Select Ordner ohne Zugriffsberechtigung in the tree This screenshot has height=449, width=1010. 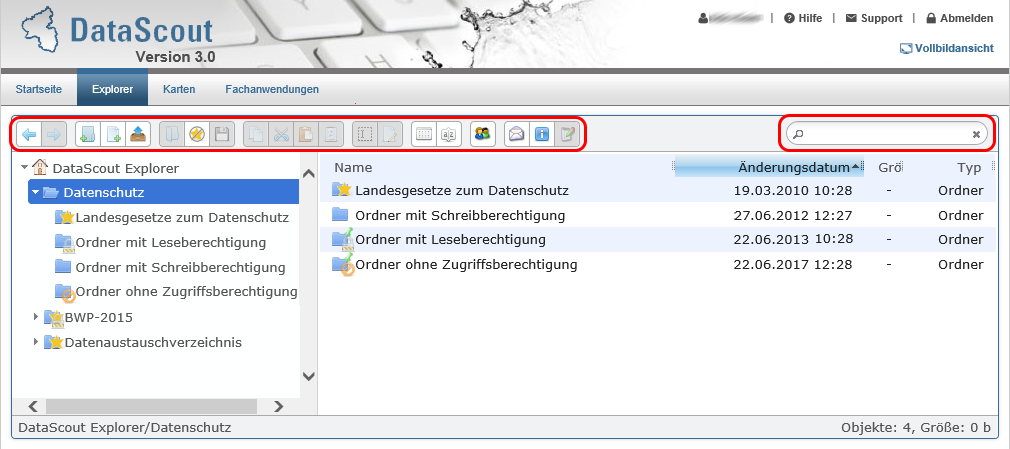(x=187, y=292)
